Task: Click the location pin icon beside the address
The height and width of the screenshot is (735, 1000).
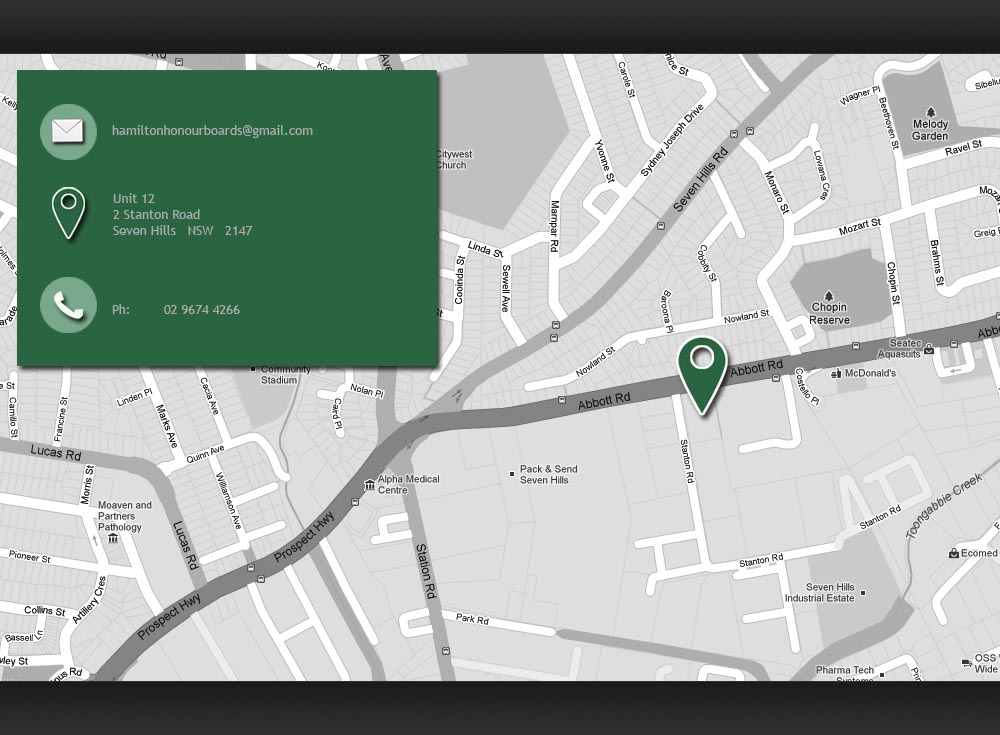Action: pyautogui.click(x=68, y=213)
